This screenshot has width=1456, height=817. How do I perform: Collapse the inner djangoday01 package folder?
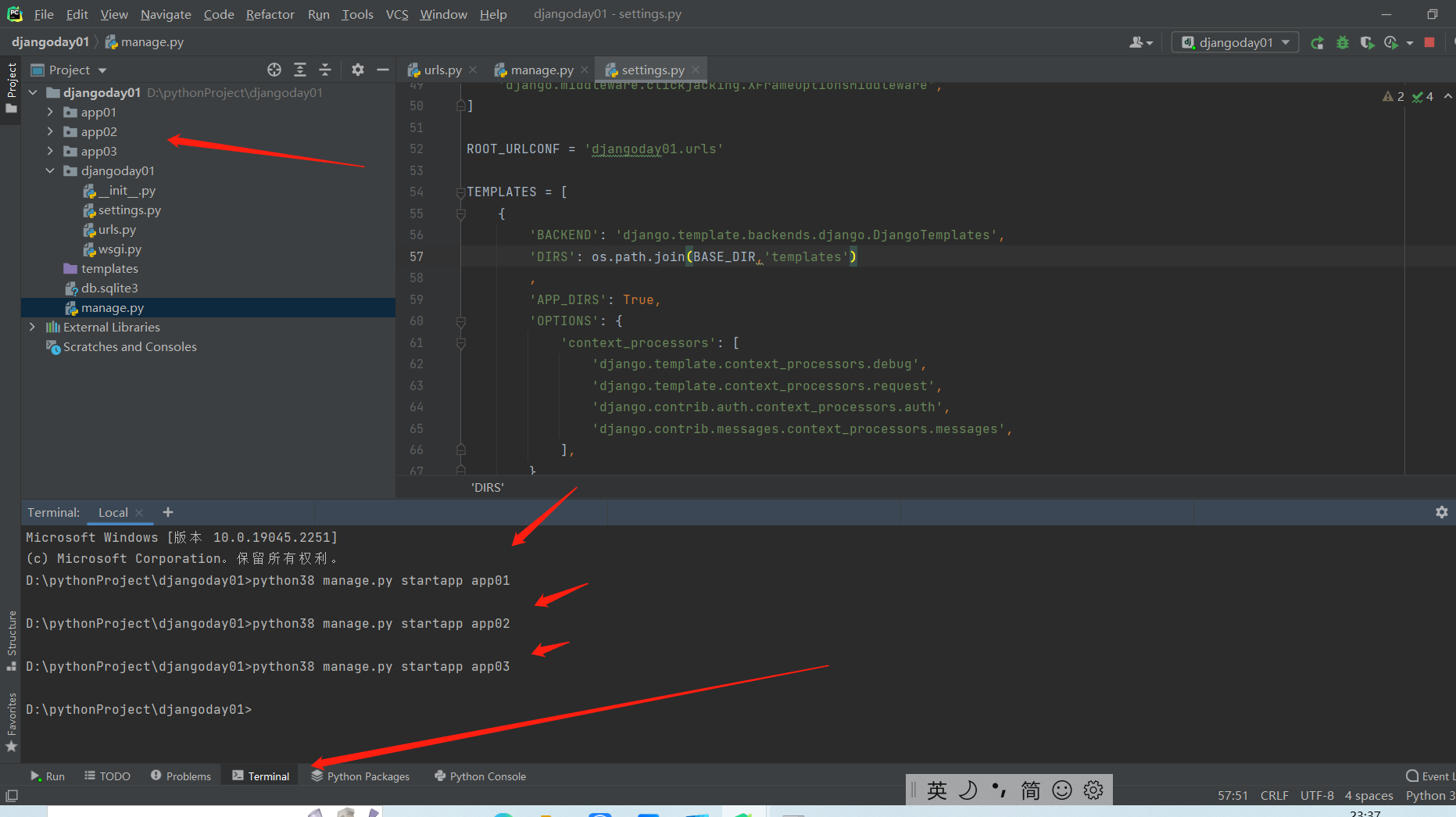[x=50, y=171]
